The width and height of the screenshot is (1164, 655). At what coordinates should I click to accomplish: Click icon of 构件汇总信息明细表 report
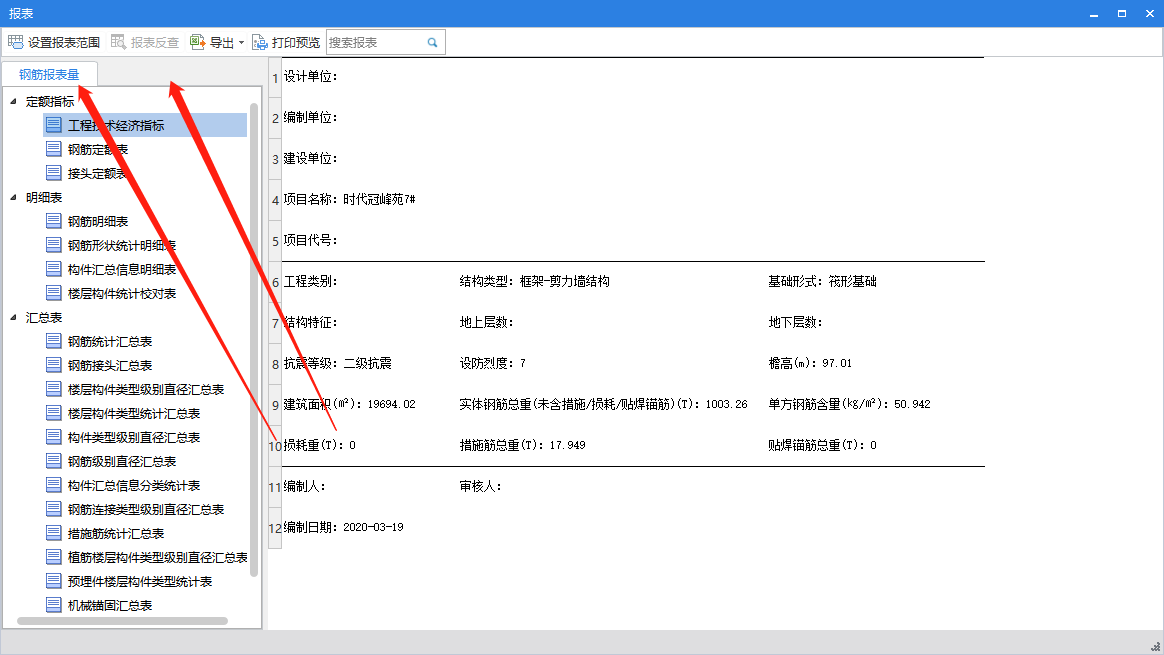coord(53,269)
